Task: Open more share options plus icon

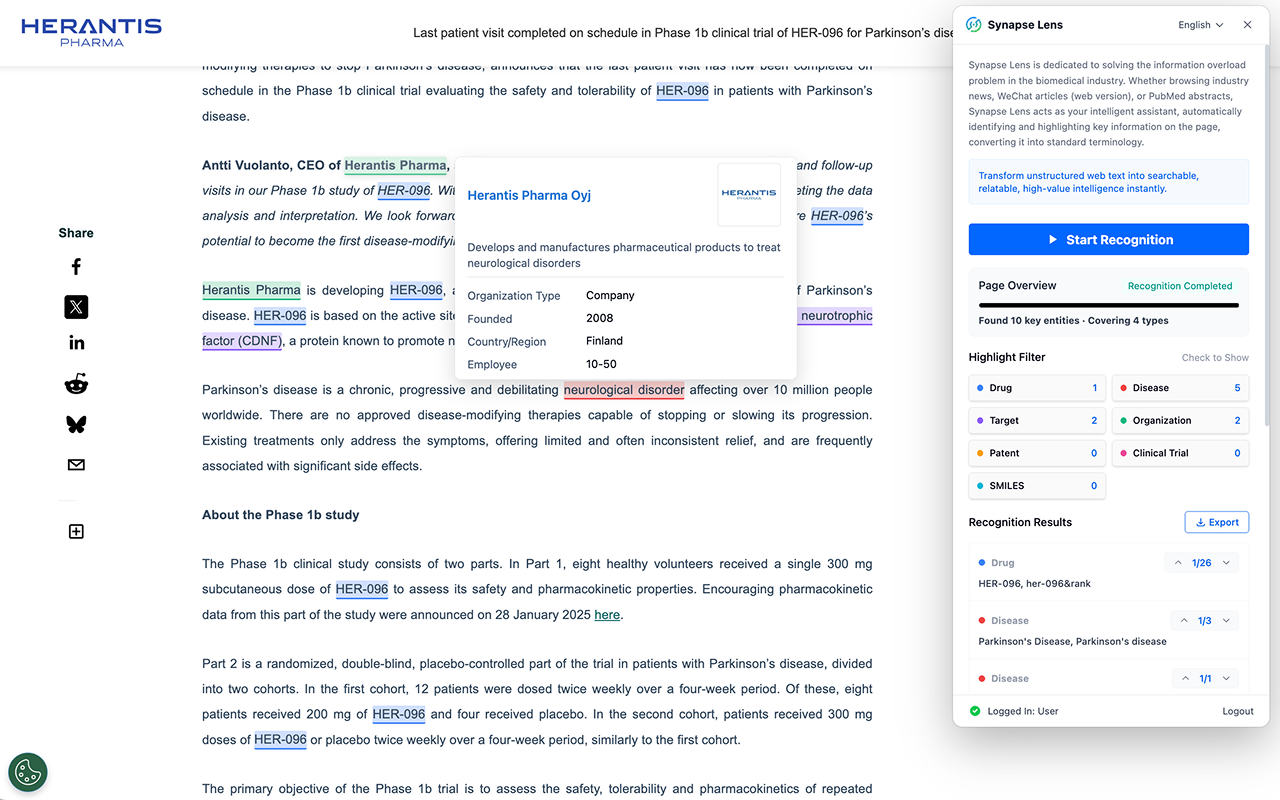Action: (x=76, y=532)
